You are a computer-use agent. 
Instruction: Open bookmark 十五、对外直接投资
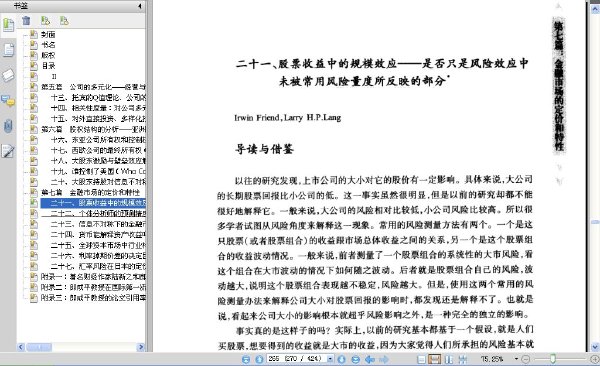98,119
